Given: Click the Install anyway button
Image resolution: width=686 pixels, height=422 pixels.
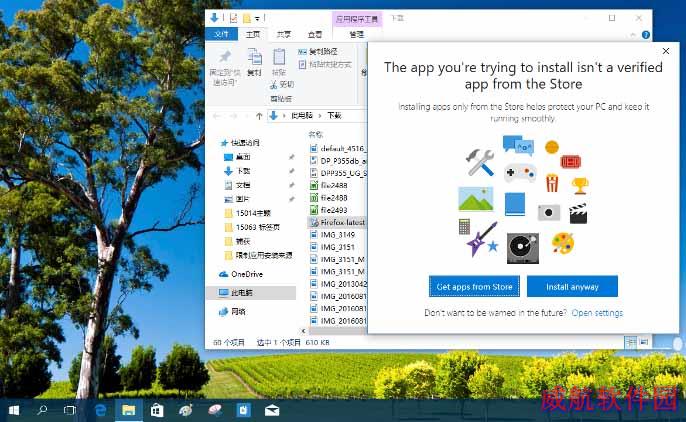Looking at the screenshot, I should (x=572, y=286).
